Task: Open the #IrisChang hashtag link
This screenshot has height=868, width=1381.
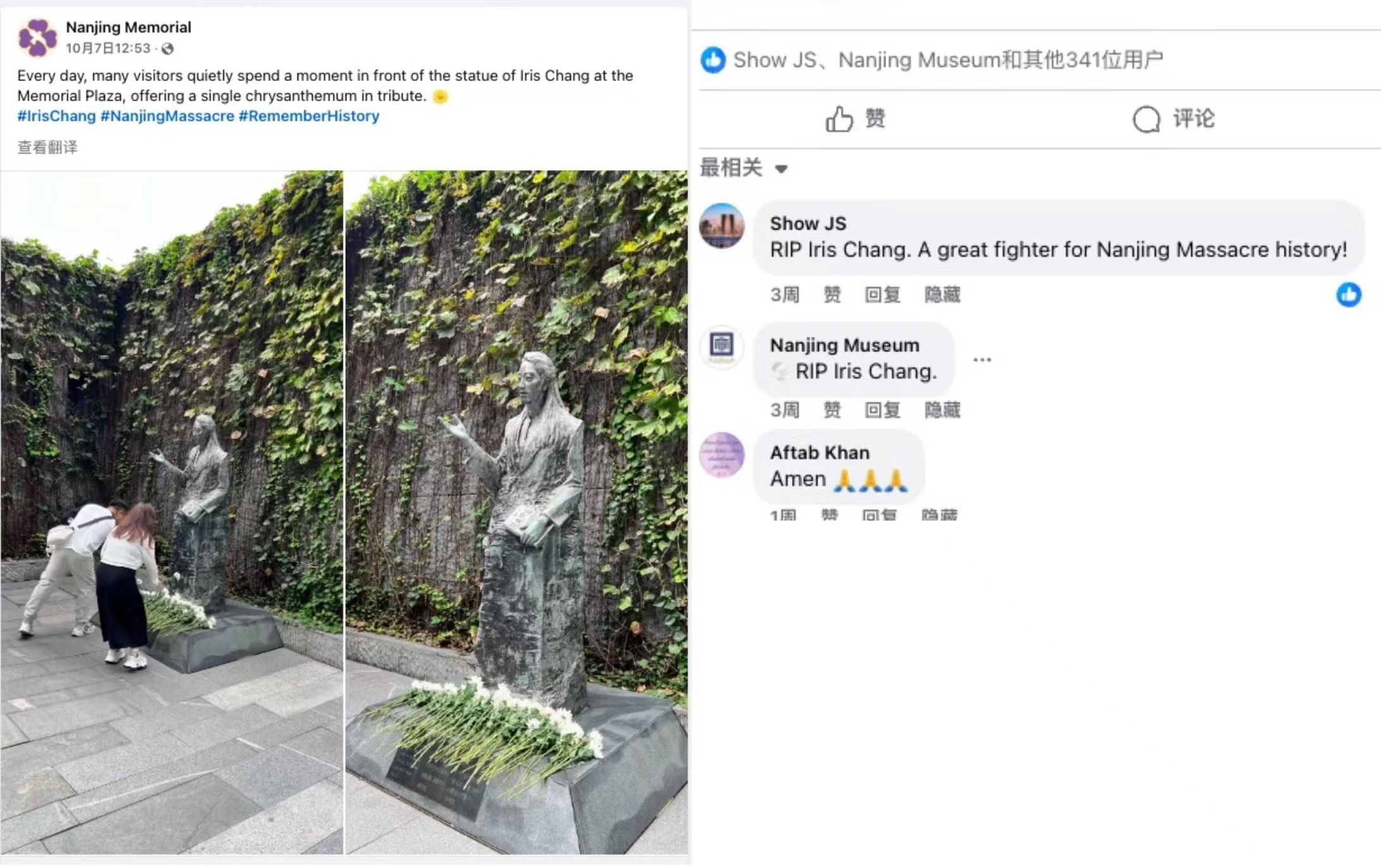Action: click(x=56, y=116)
